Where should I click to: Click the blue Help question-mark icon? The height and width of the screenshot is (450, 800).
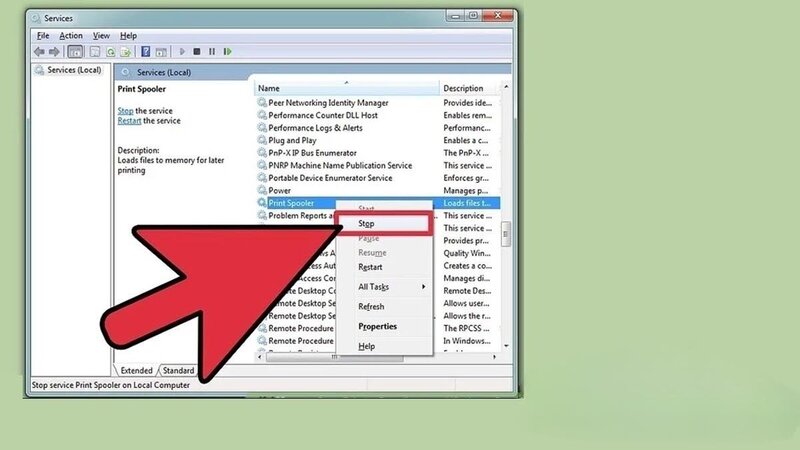coord(145,52)
